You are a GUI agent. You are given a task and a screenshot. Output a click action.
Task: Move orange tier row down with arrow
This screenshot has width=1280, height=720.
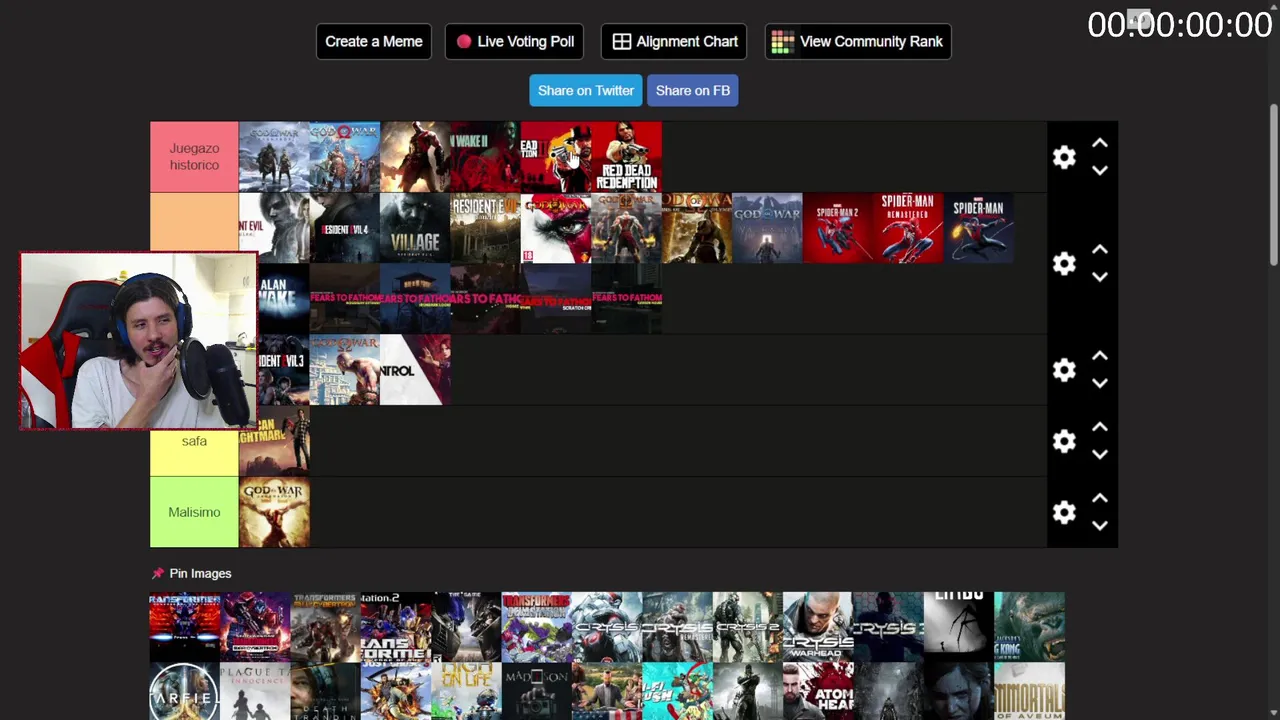click(1100, 277)
